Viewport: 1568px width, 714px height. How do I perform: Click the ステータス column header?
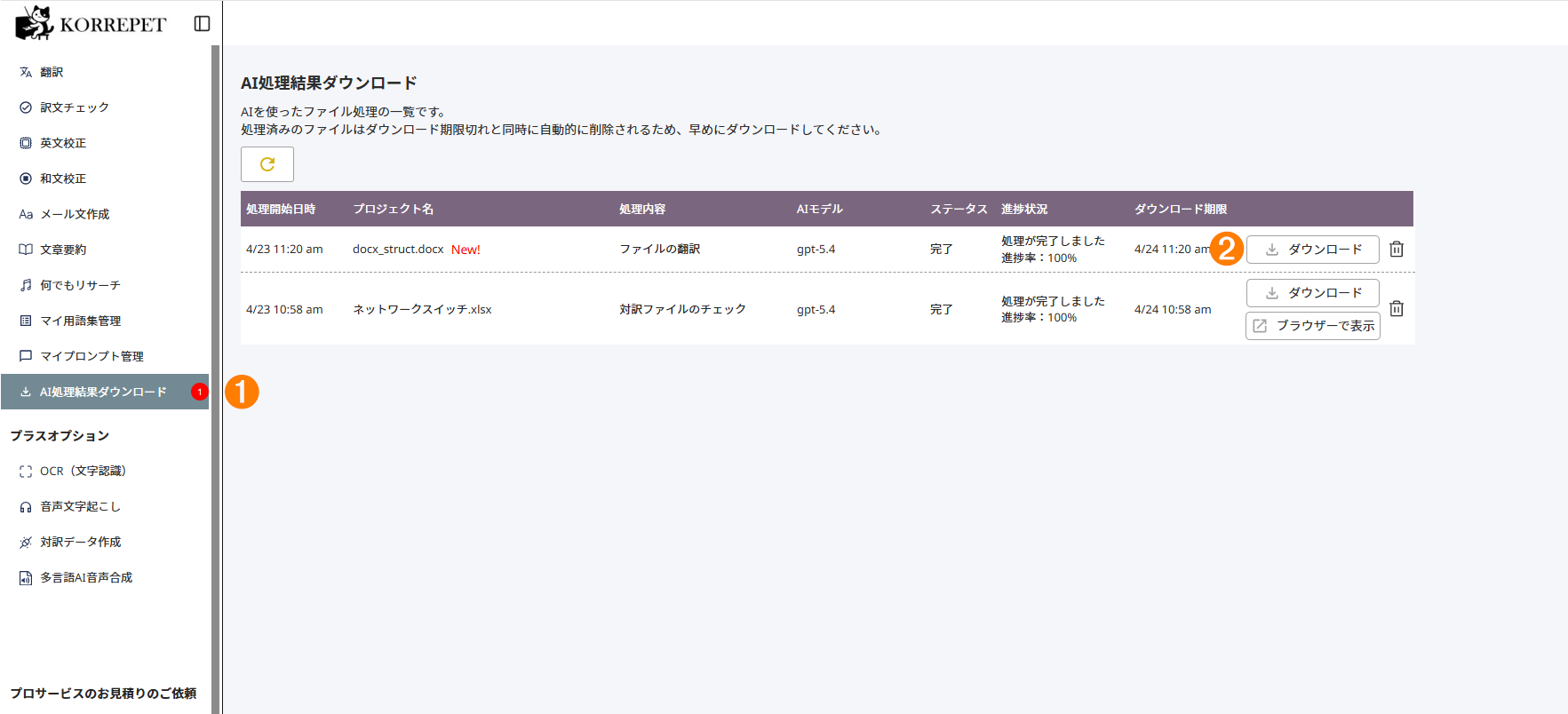coord(959,210)
